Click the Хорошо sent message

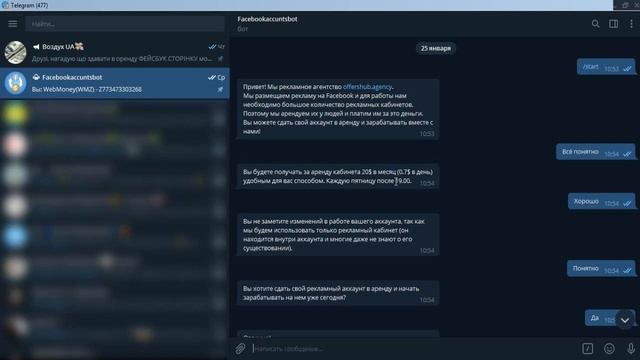tap(602, 202)
